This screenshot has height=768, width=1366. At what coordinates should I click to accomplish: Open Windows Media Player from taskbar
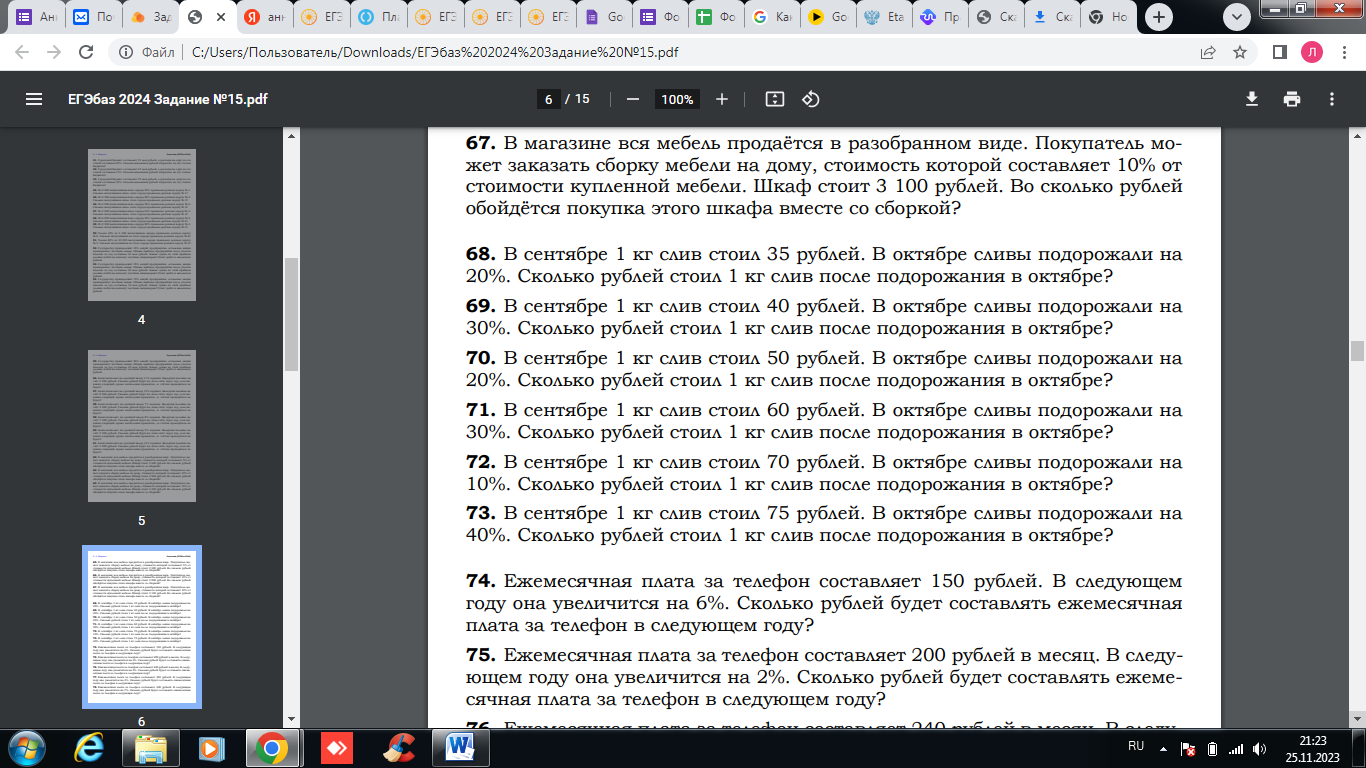pos(211,747)
